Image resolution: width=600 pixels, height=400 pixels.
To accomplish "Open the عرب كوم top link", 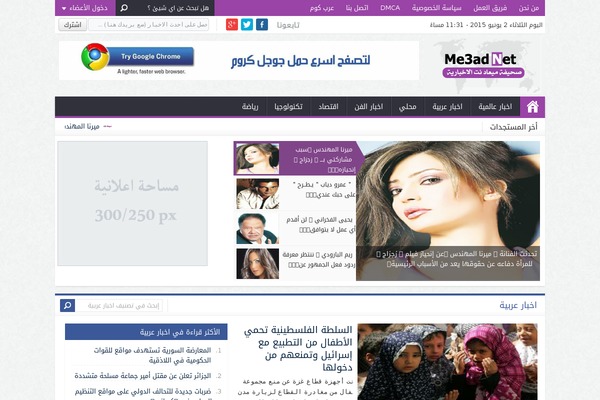I will (x=322, y=8).
